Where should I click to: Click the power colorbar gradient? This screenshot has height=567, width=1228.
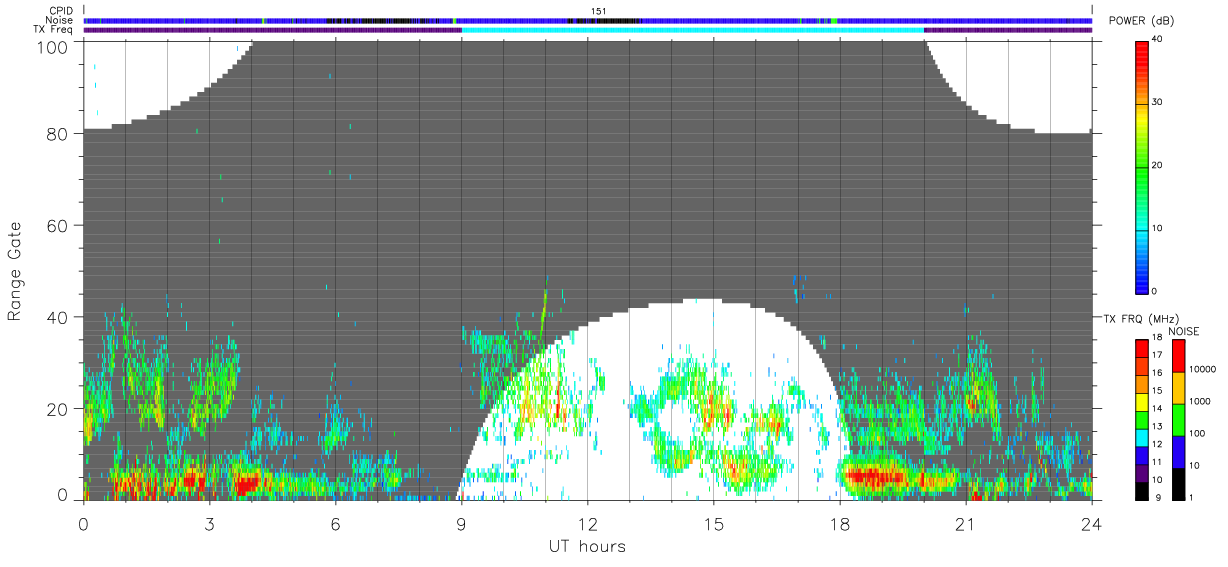coord(1142,166)
